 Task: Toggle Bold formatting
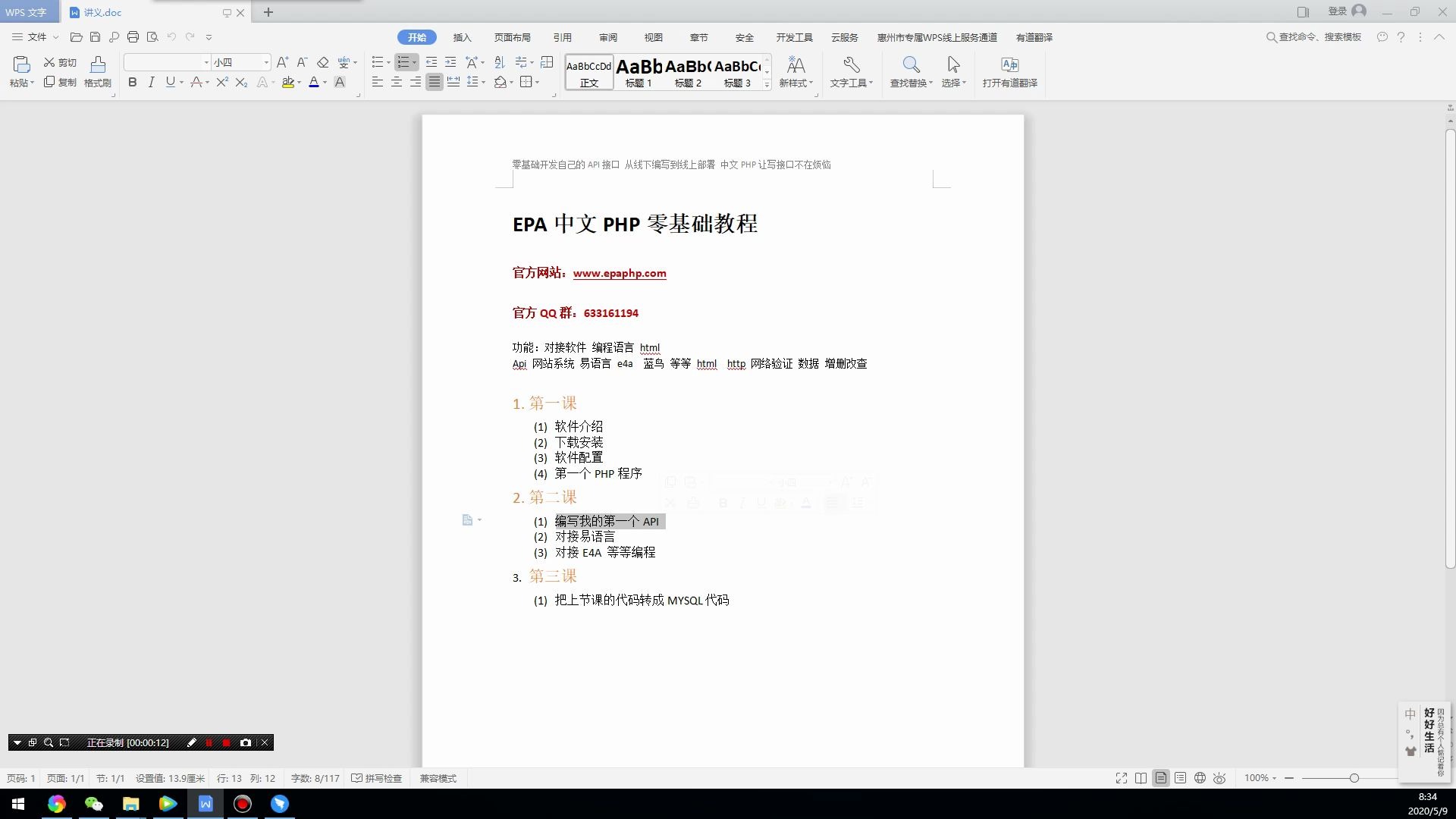tap(133, 82)
